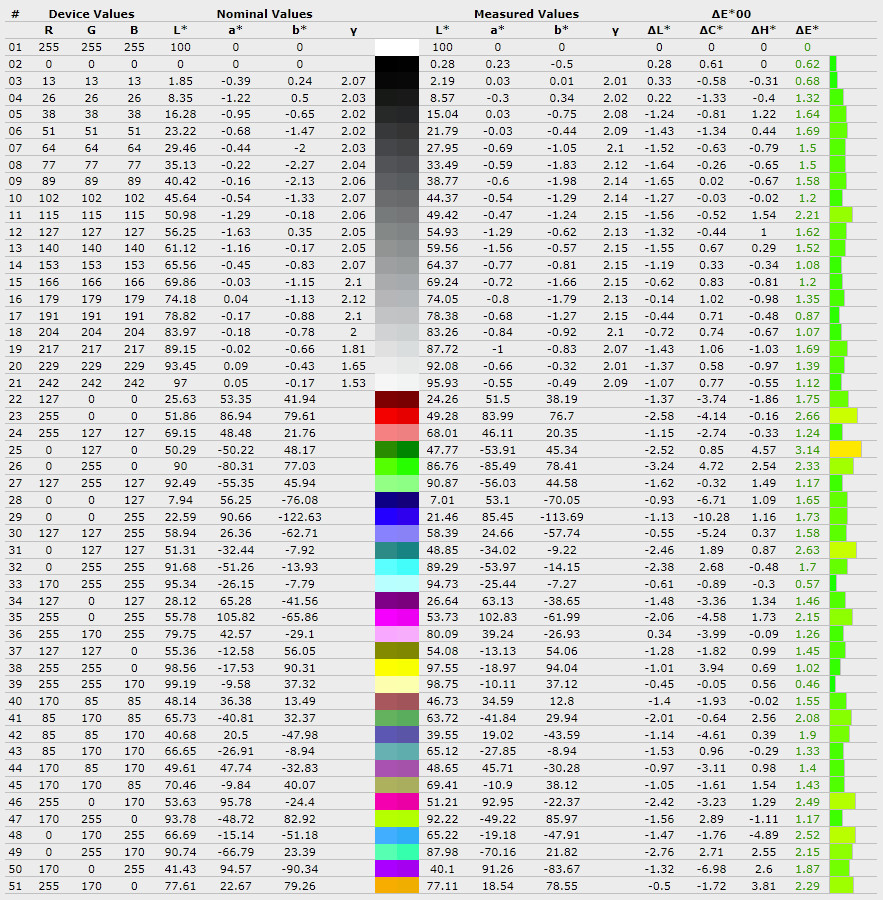Click the bright green swatch in row 26
883x900 pixels.
(x=397, y=466)
